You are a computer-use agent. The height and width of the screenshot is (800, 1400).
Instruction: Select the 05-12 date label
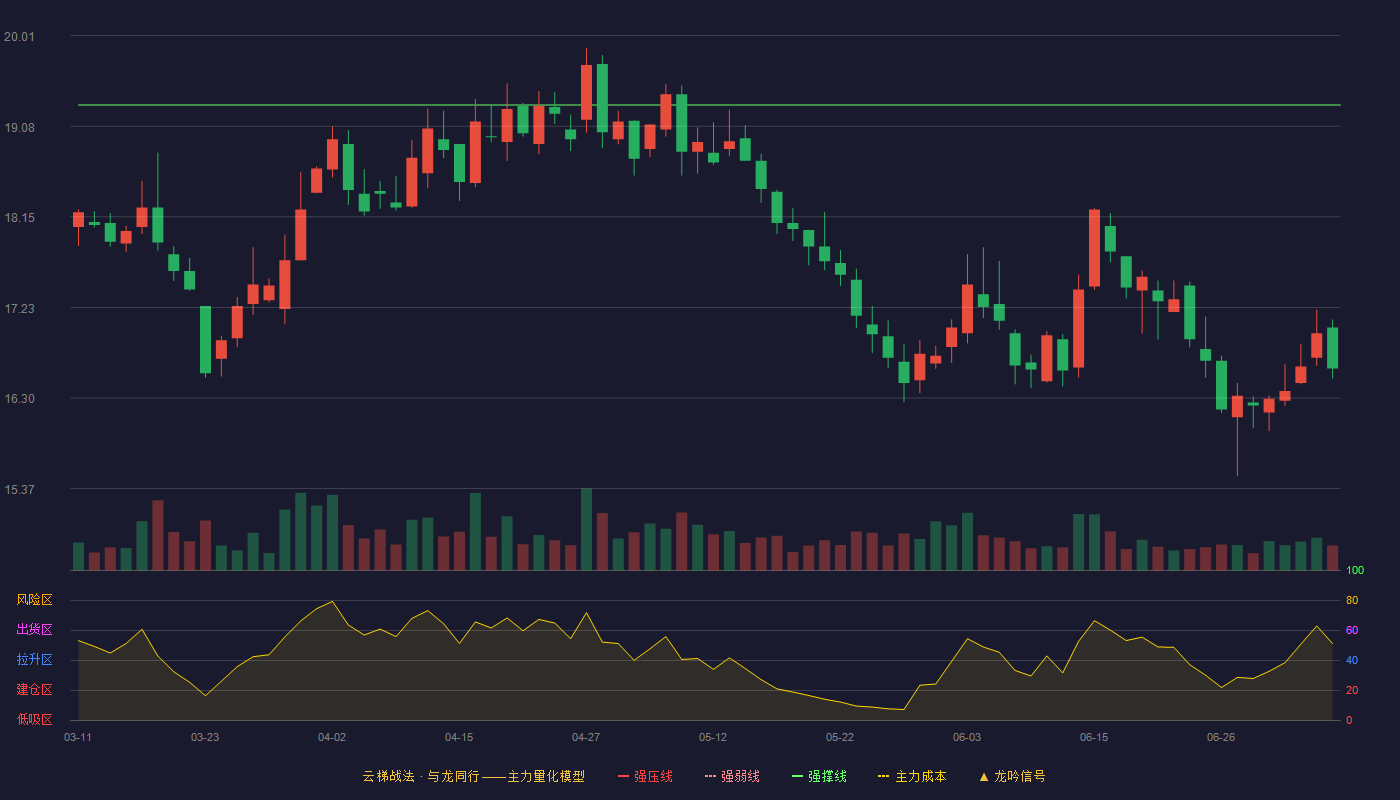713,737
